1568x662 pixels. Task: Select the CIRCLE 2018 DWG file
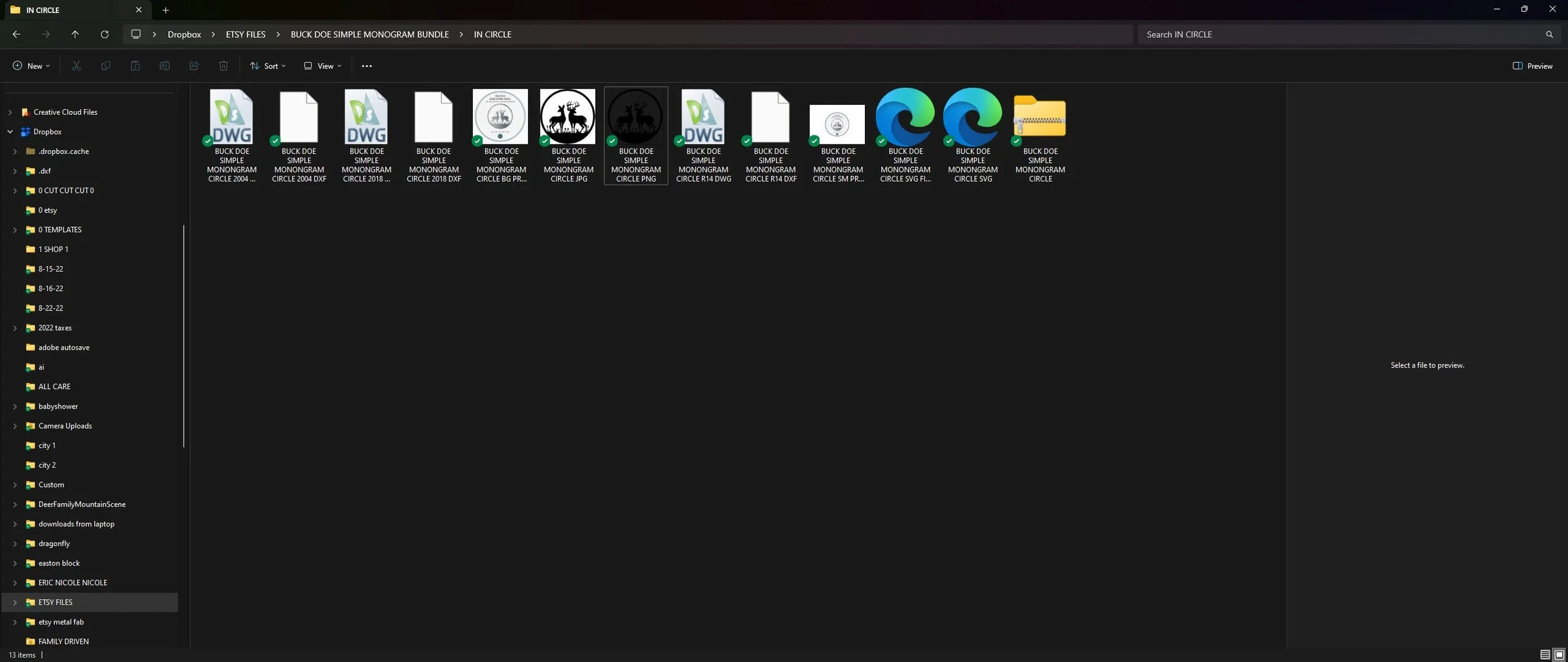[366, 136]
